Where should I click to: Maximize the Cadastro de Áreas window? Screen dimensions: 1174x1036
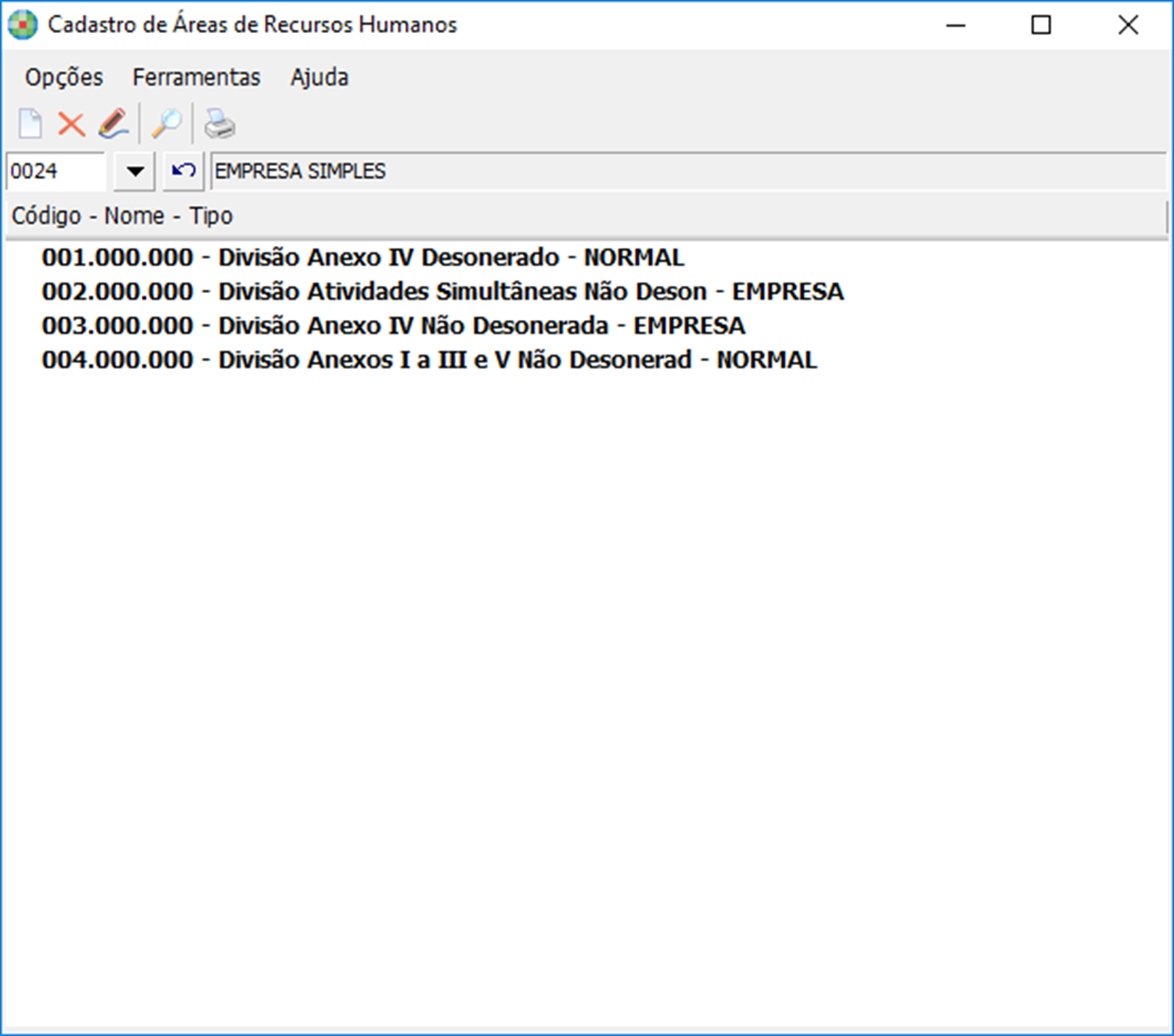coord(1041,25)
